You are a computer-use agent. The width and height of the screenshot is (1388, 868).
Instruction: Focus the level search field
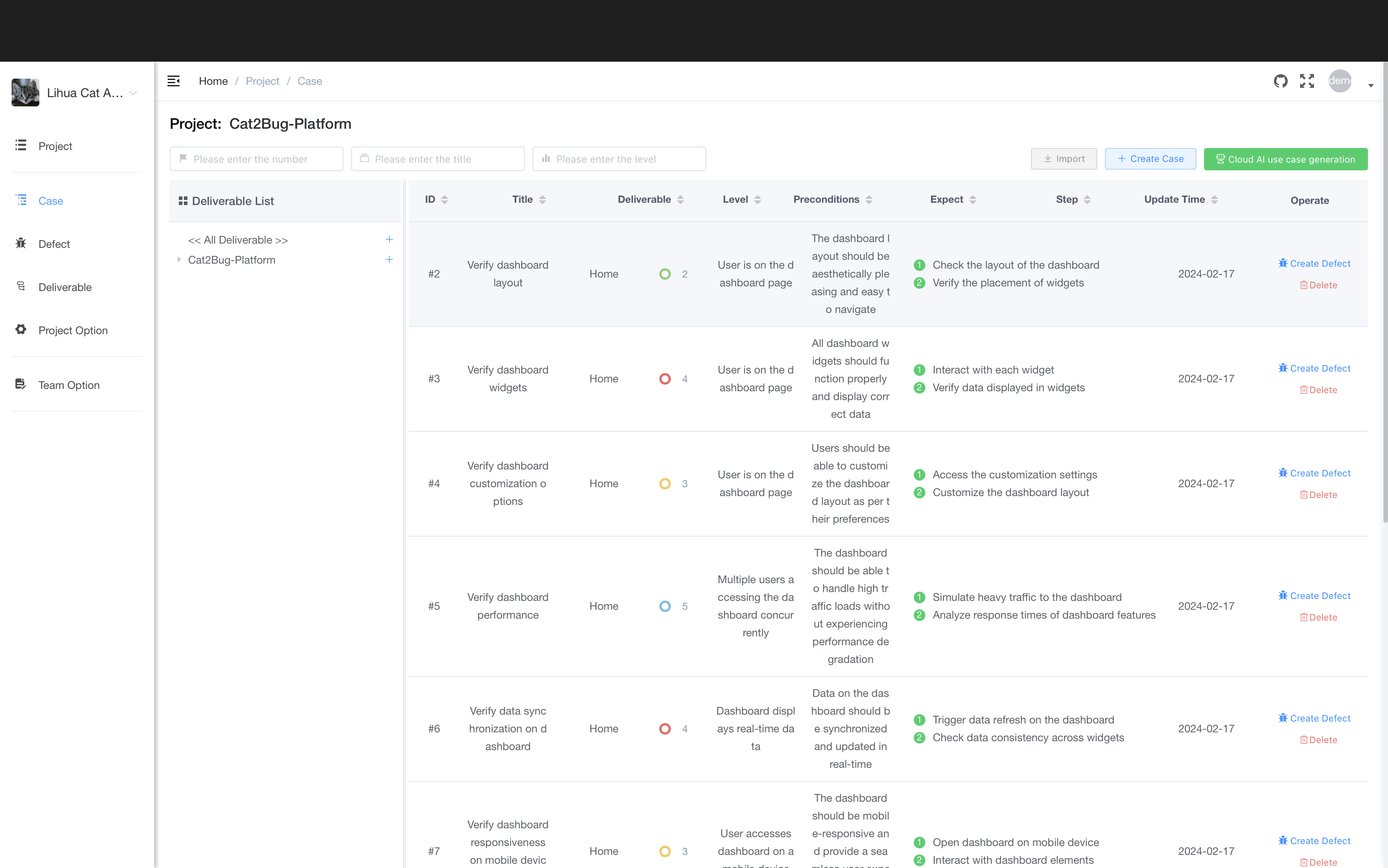tap(619, 159)
